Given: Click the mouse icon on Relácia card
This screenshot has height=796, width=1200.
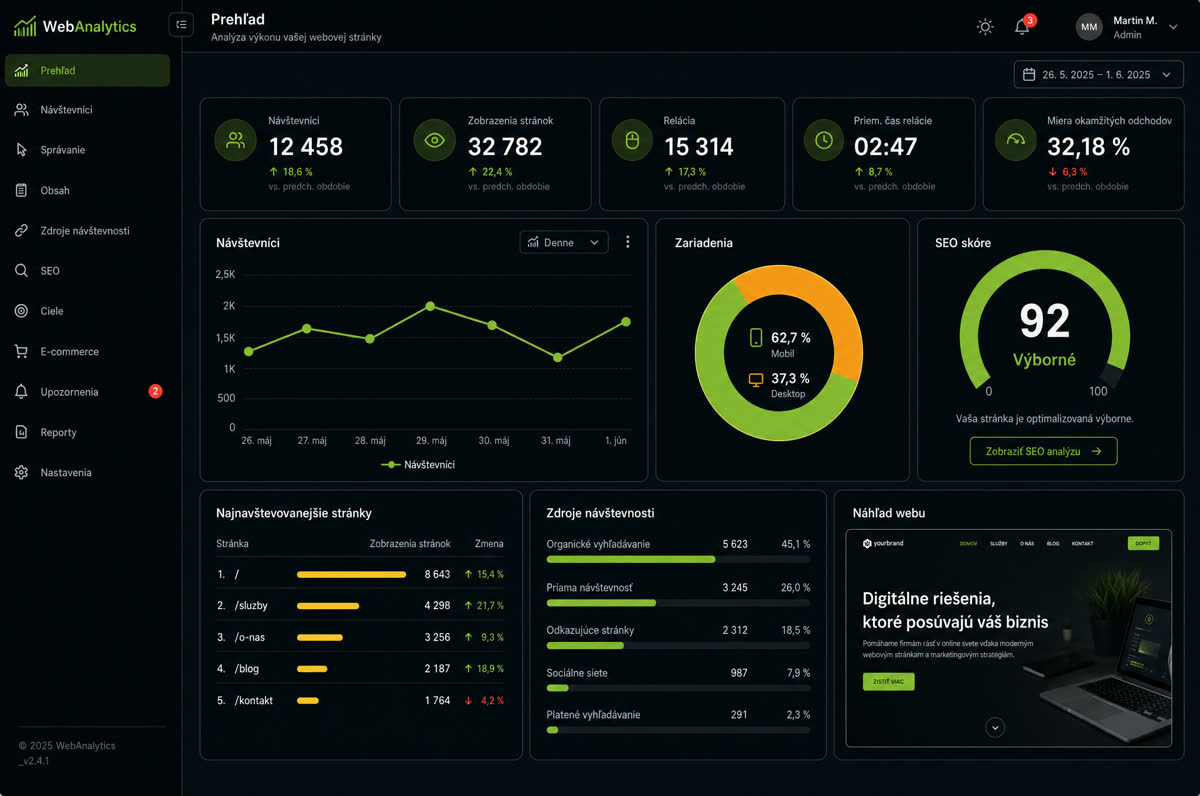Looking at the screenshot, I should pos(631,140).
